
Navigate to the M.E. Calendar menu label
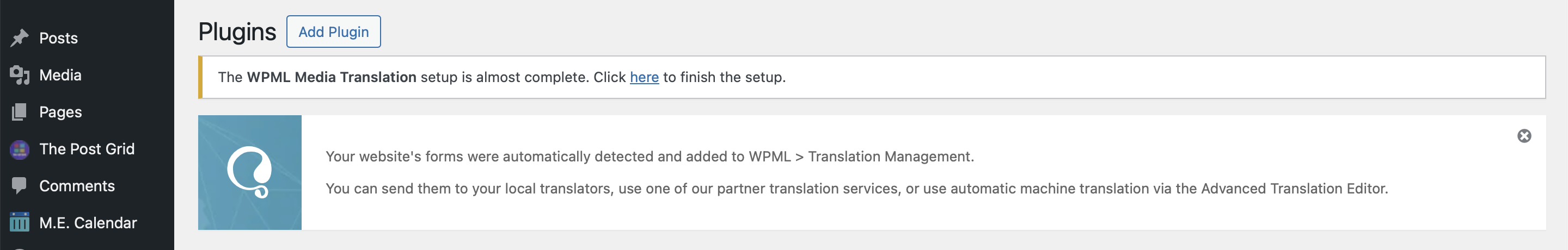click(88, 223)
